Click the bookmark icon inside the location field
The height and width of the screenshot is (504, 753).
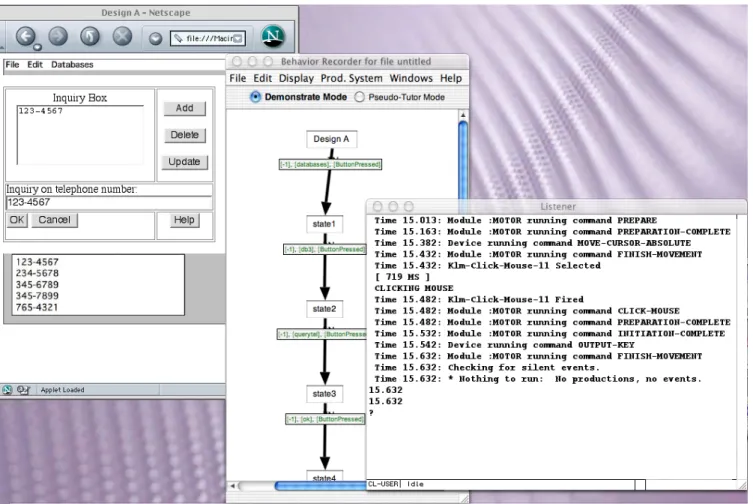coord(178,38)
